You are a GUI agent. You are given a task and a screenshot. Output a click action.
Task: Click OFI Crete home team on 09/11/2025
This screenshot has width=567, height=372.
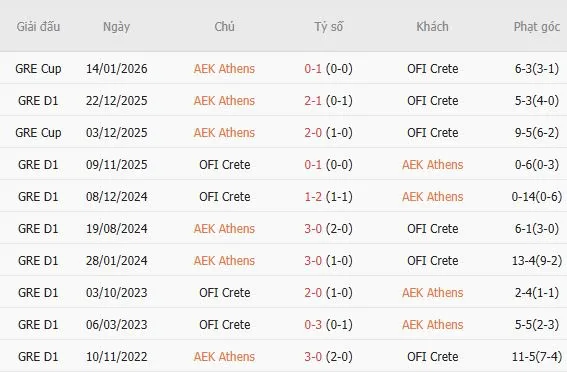click(225, 164)
